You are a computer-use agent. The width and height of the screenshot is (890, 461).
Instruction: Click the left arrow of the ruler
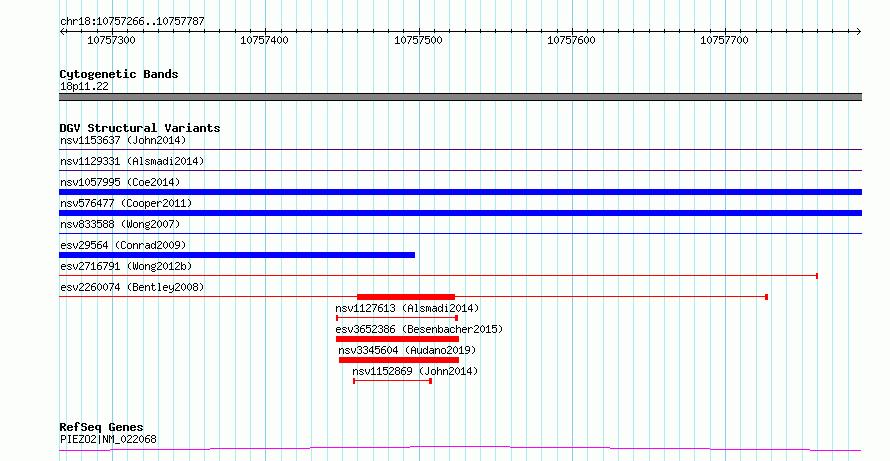point(62,31)
